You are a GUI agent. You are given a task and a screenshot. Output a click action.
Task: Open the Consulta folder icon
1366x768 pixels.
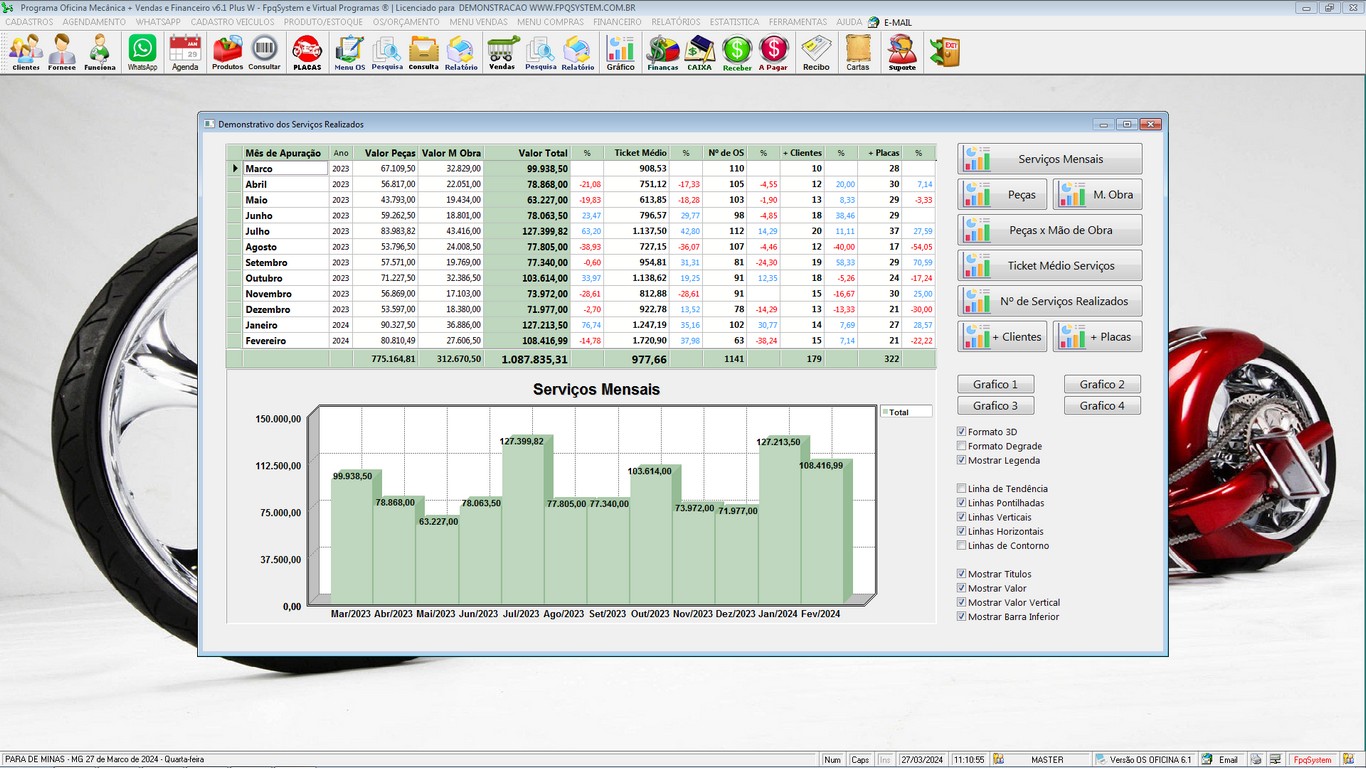(424, 52)
